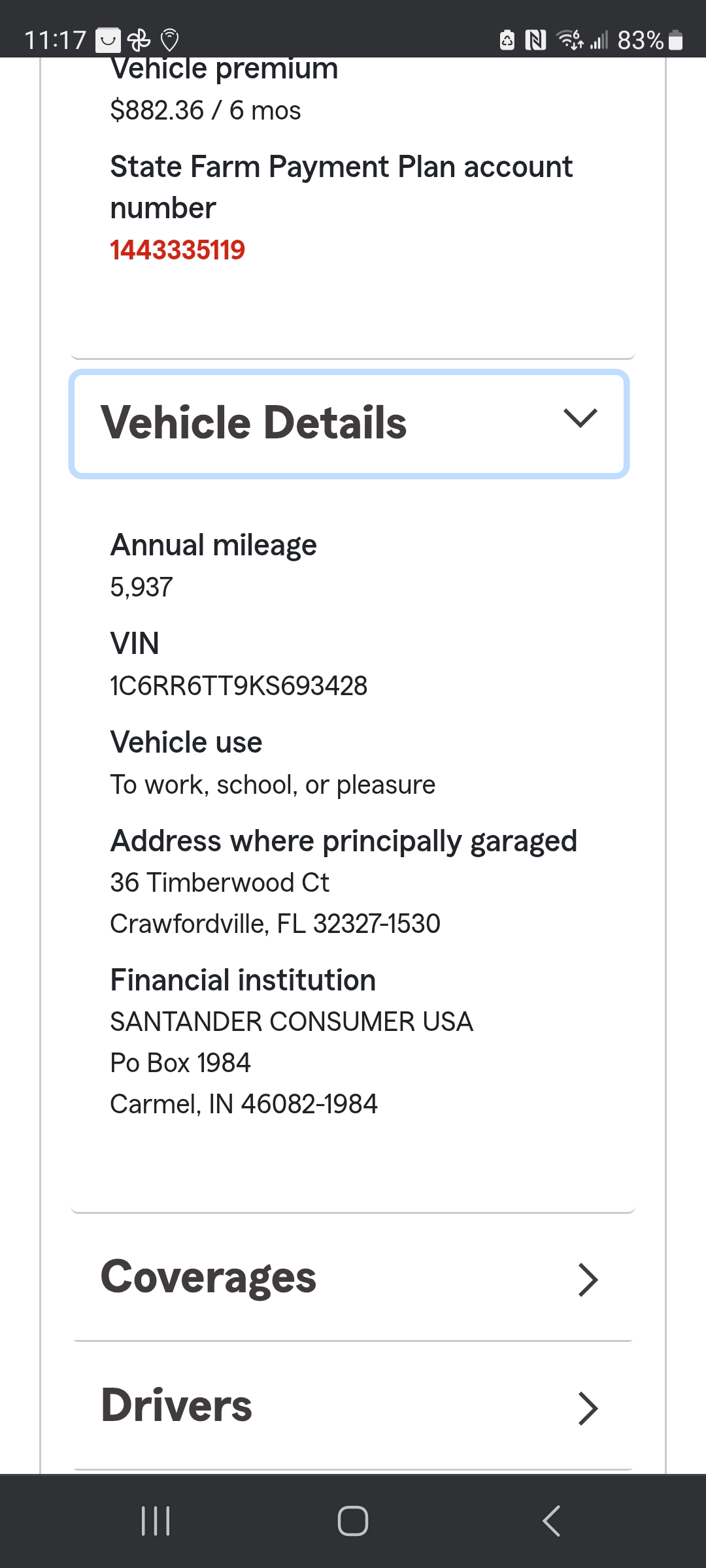Open recent apps with three-bar icon
706x1568 pixels.
click(x=156, y=1521)
